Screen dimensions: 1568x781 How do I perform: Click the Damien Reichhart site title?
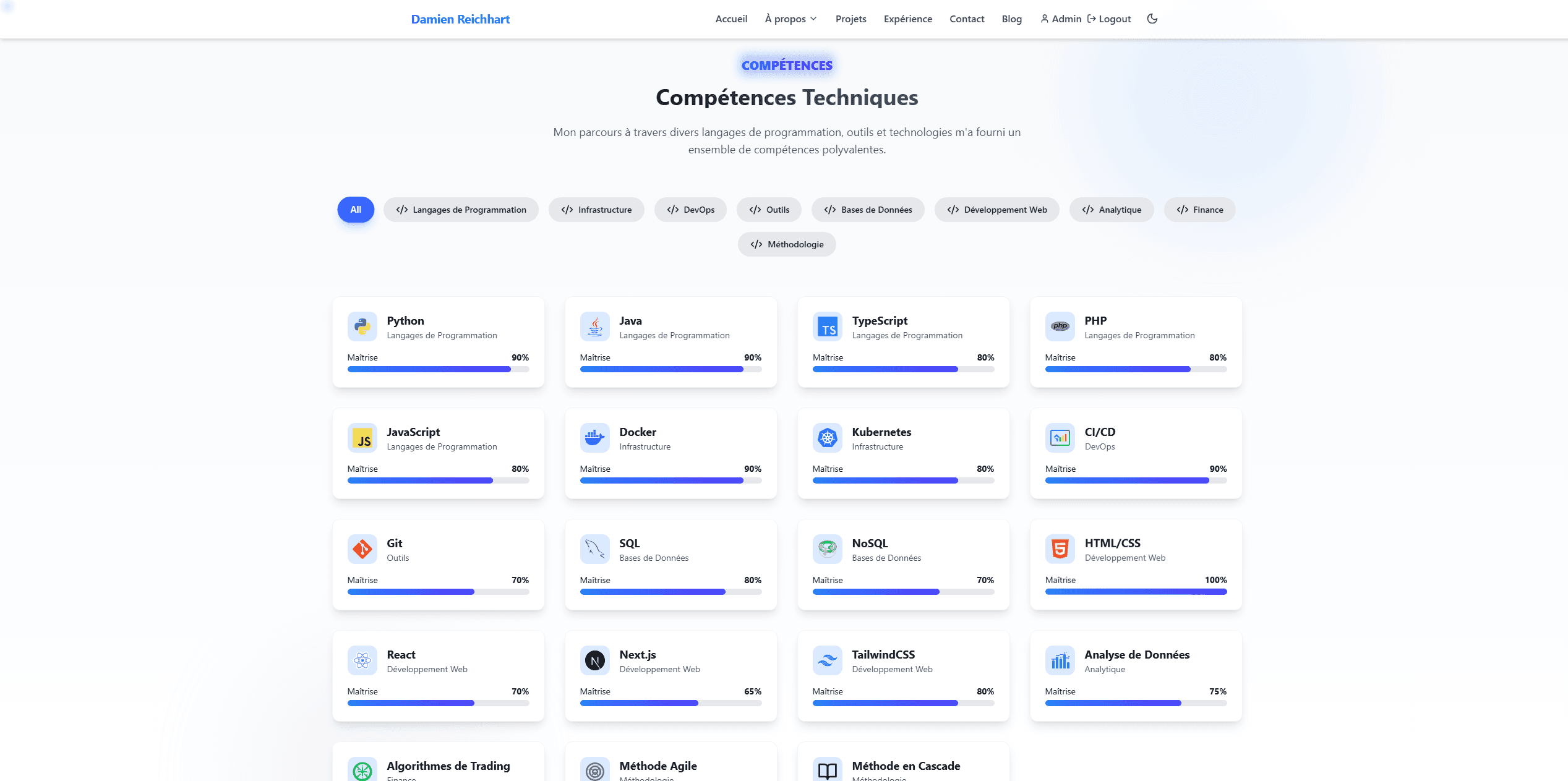click(x=460, y=19)
